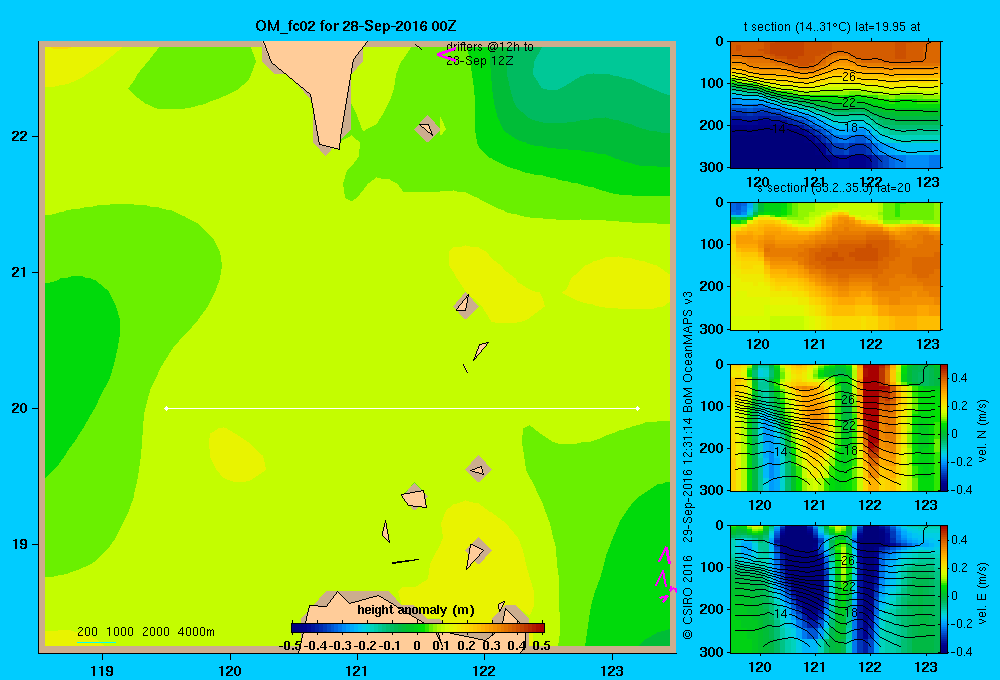Select the magenta drifter arrow beside the drifters label
1000x680 pixels.
(445, 54)
